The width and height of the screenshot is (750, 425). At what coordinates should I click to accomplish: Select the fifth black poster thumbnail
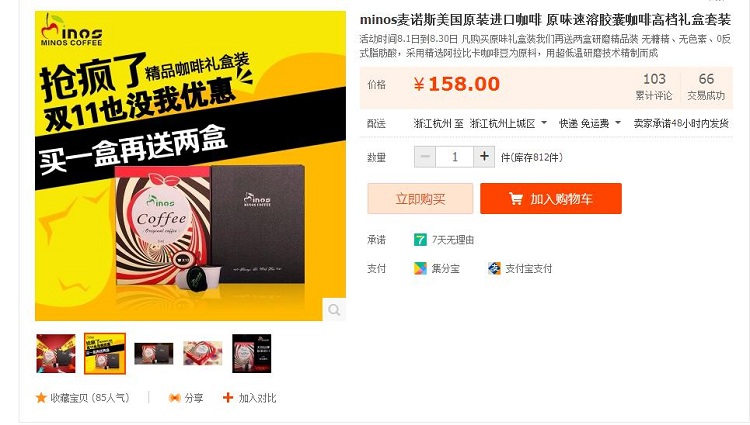pos(252,353)
